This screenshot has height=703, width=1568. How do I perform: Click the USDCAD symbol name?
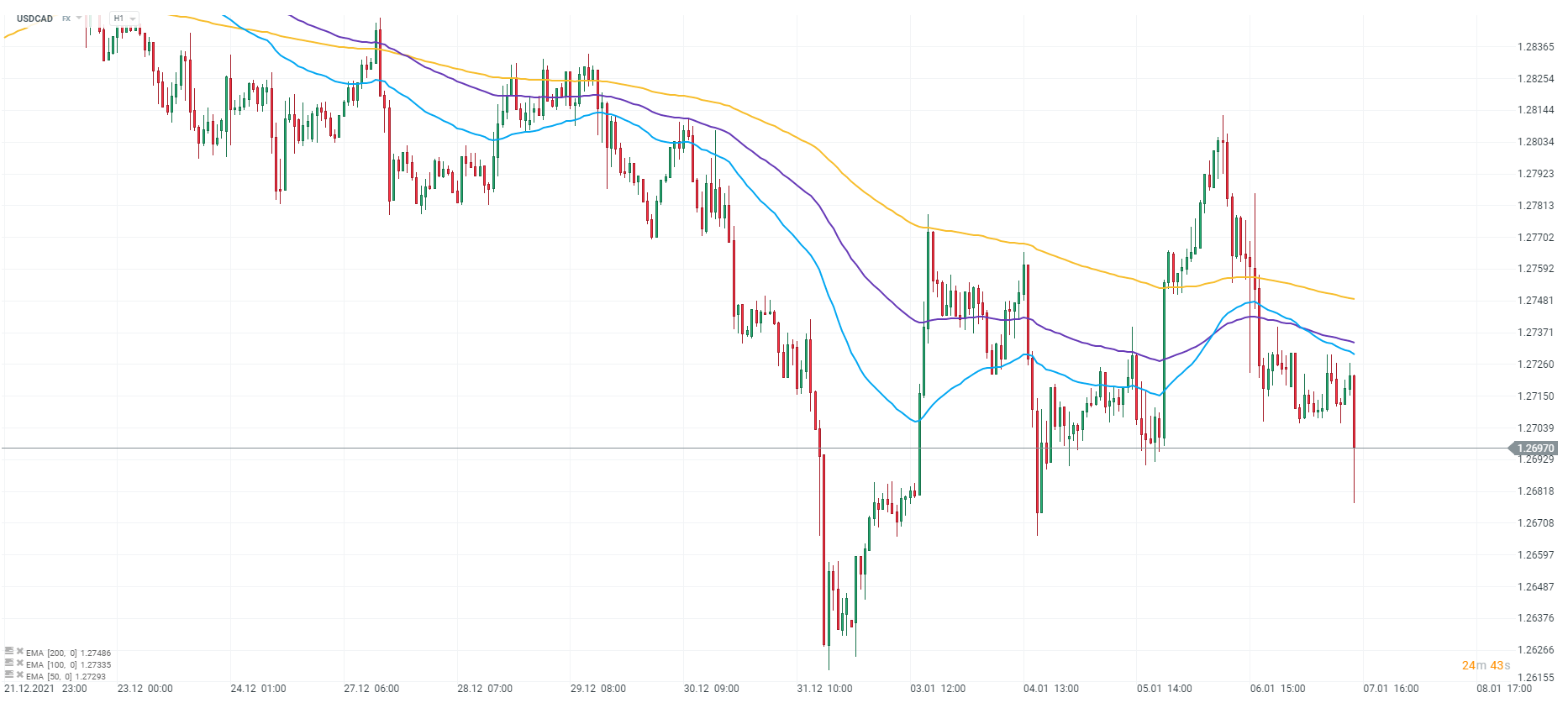34,18
